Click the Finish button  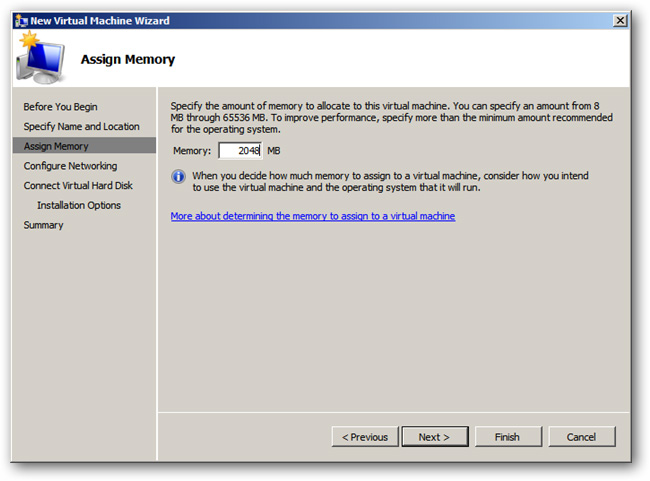508,437
